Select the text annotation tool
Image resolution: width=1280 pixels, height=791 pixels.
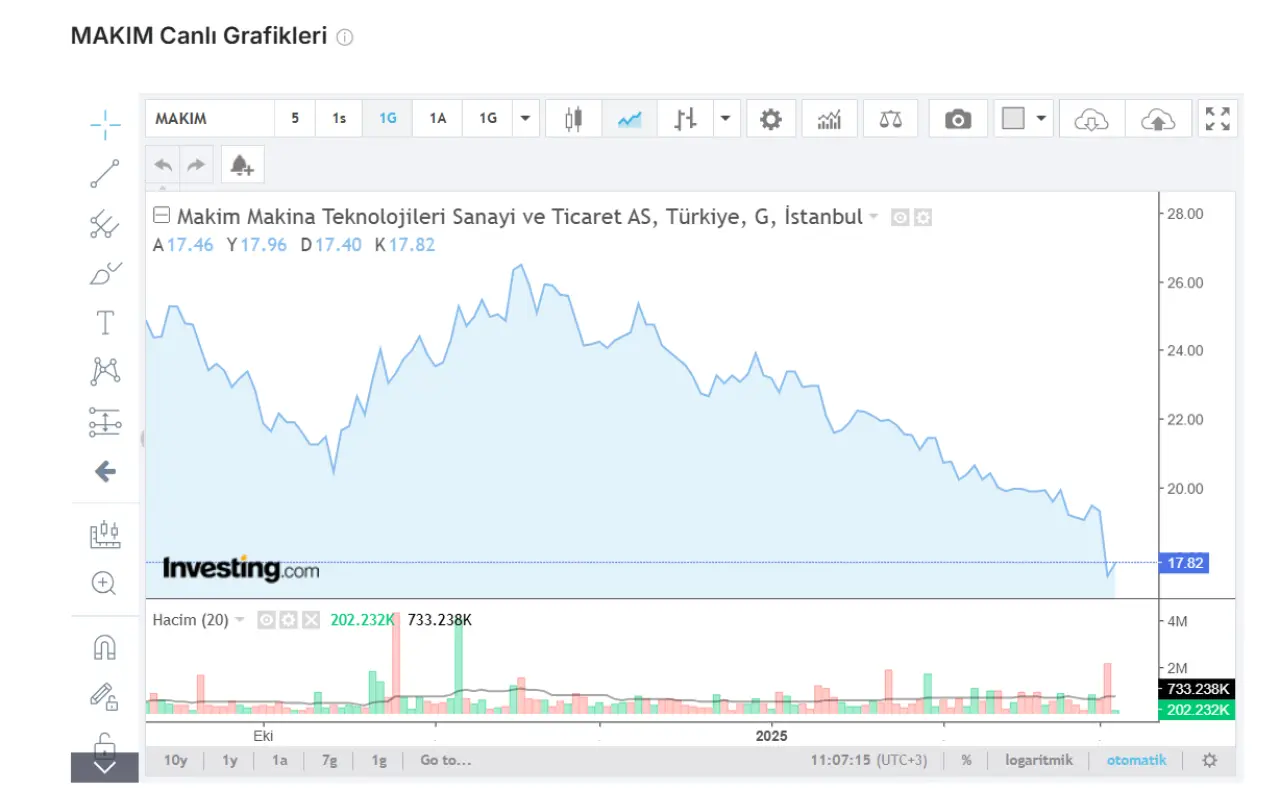[x=105, y=323]
